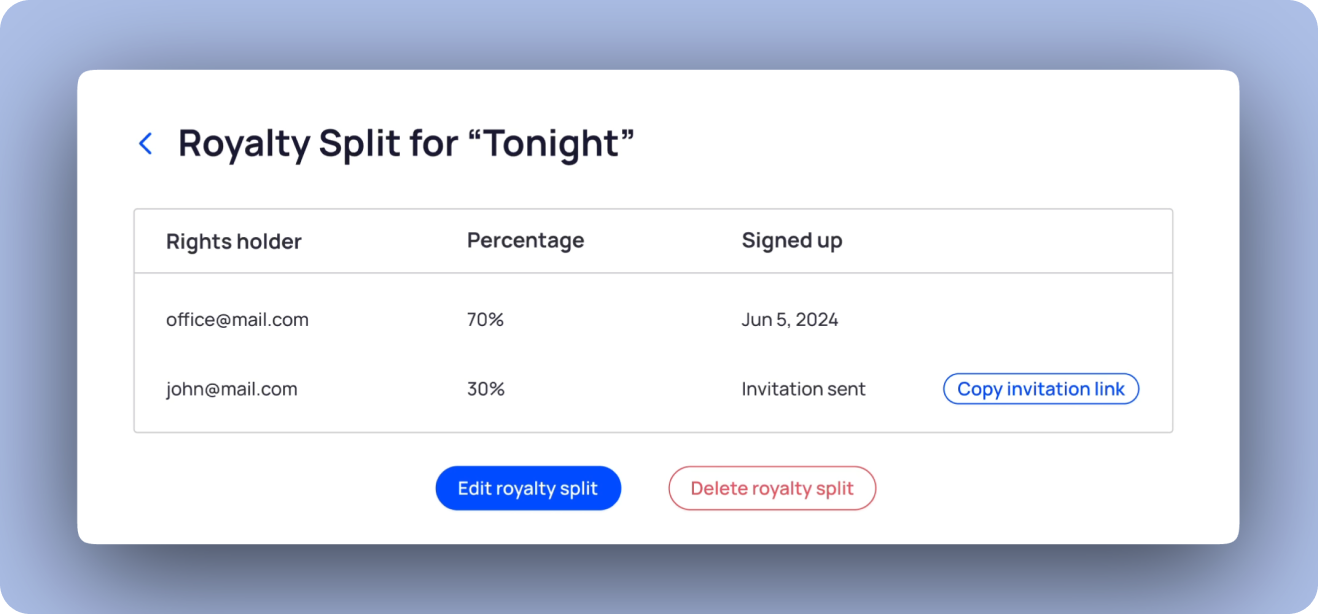Click the Invitation sent status text

pyautogui.click(x=803, y=389)
